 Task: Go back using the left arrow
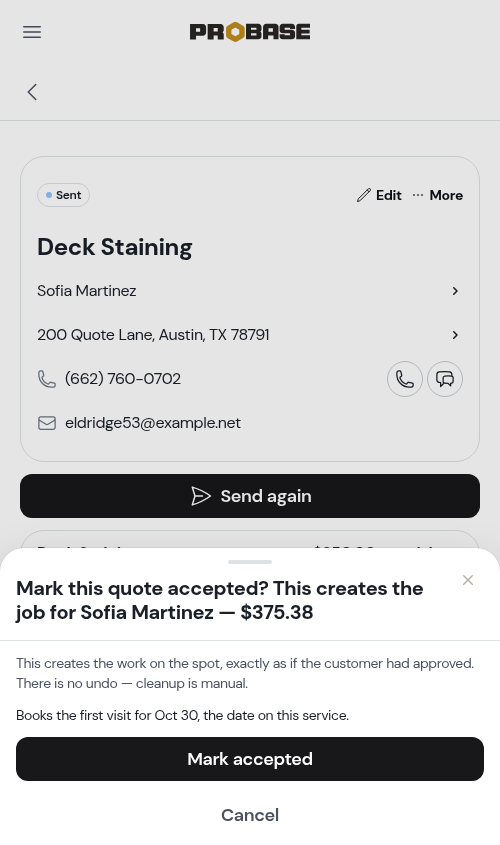coord(32,92)
